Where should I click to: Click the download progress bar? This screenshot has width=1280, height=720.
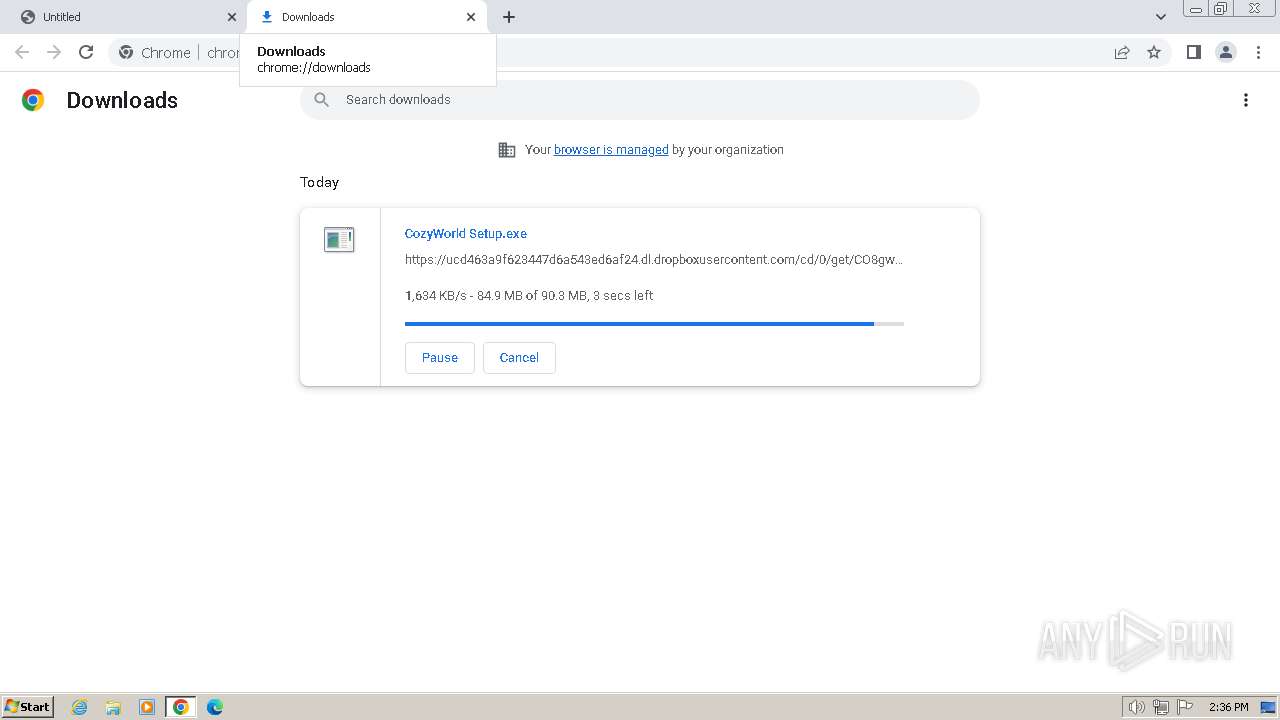(x=654, y=324)
